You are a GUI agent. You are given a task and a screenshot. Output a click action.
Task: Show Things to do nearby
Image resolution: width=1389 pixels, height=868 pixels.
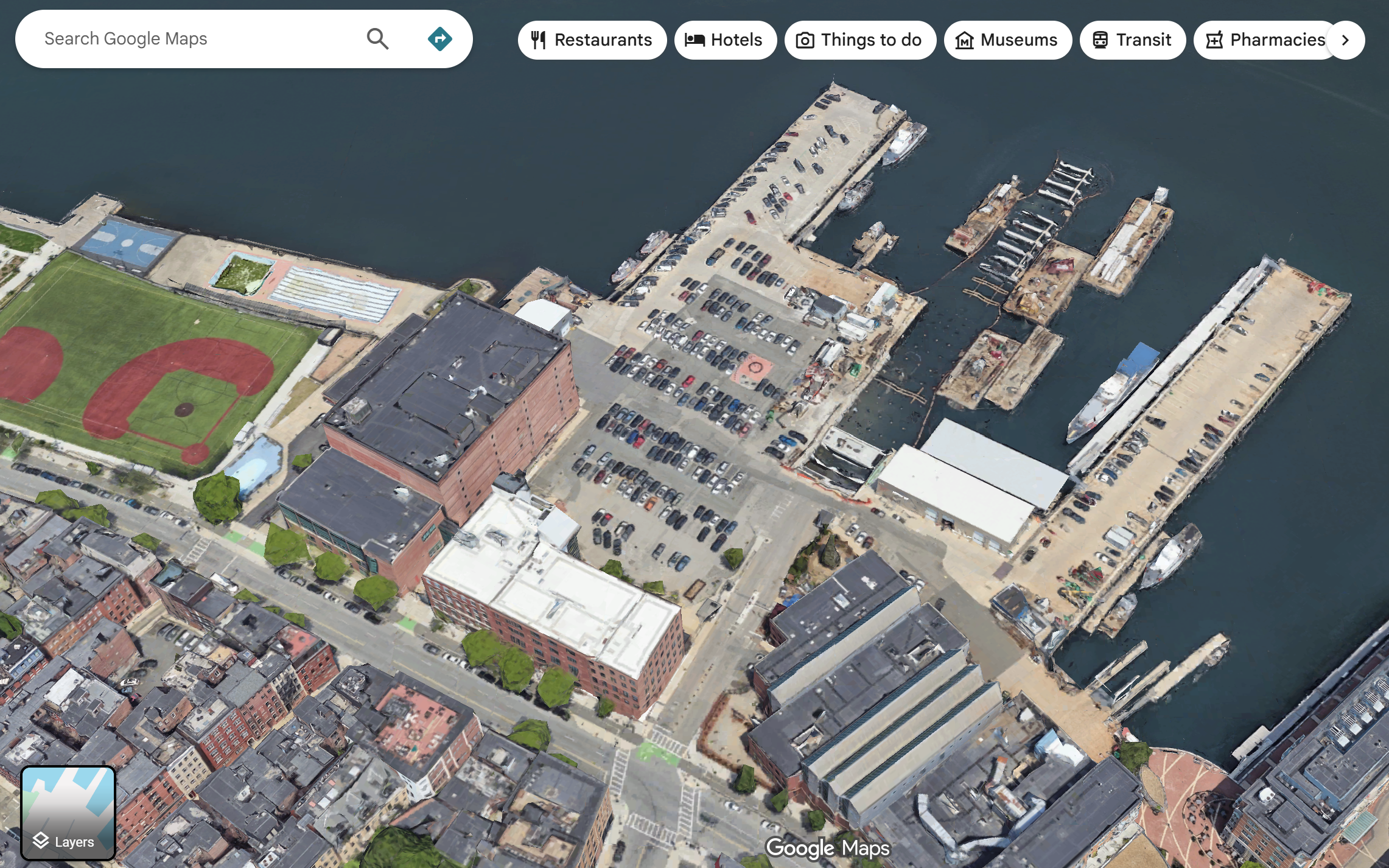(860, 40)
